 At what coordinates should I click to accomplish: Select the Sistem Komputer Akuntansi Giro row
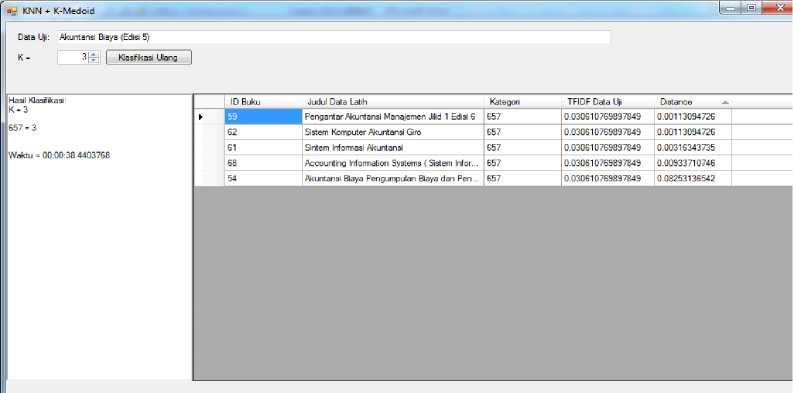point(493,132)
